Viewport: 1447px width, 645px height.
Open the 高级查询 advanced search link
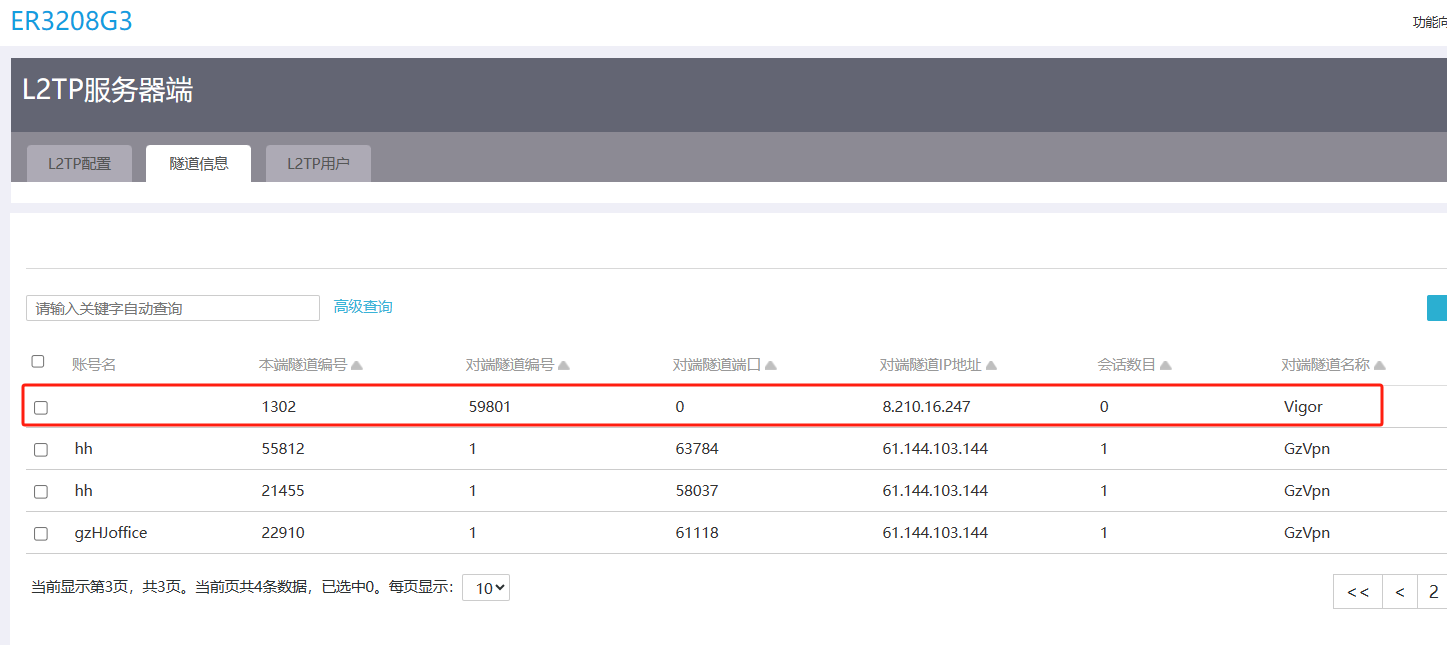(x=363, y=307)
